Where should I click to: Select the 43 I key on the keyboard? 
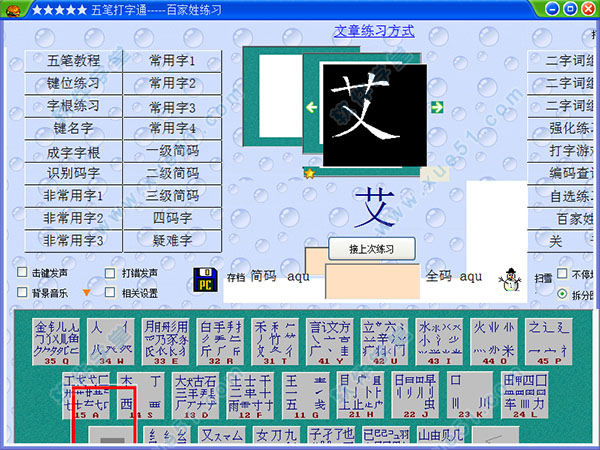coord(439,341)
